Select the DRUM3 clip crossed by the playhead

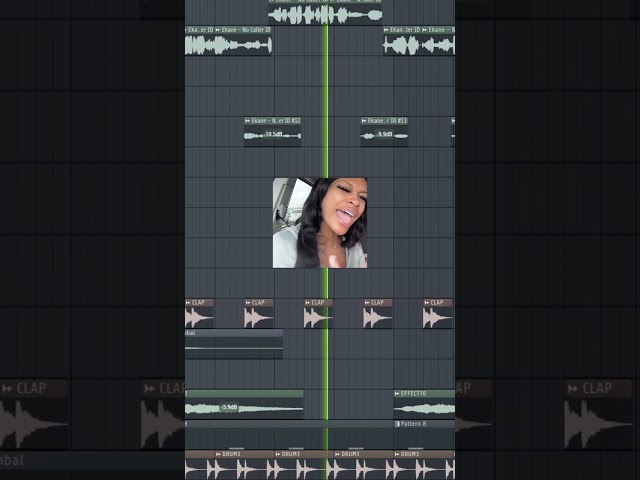(x=303, y=465)
